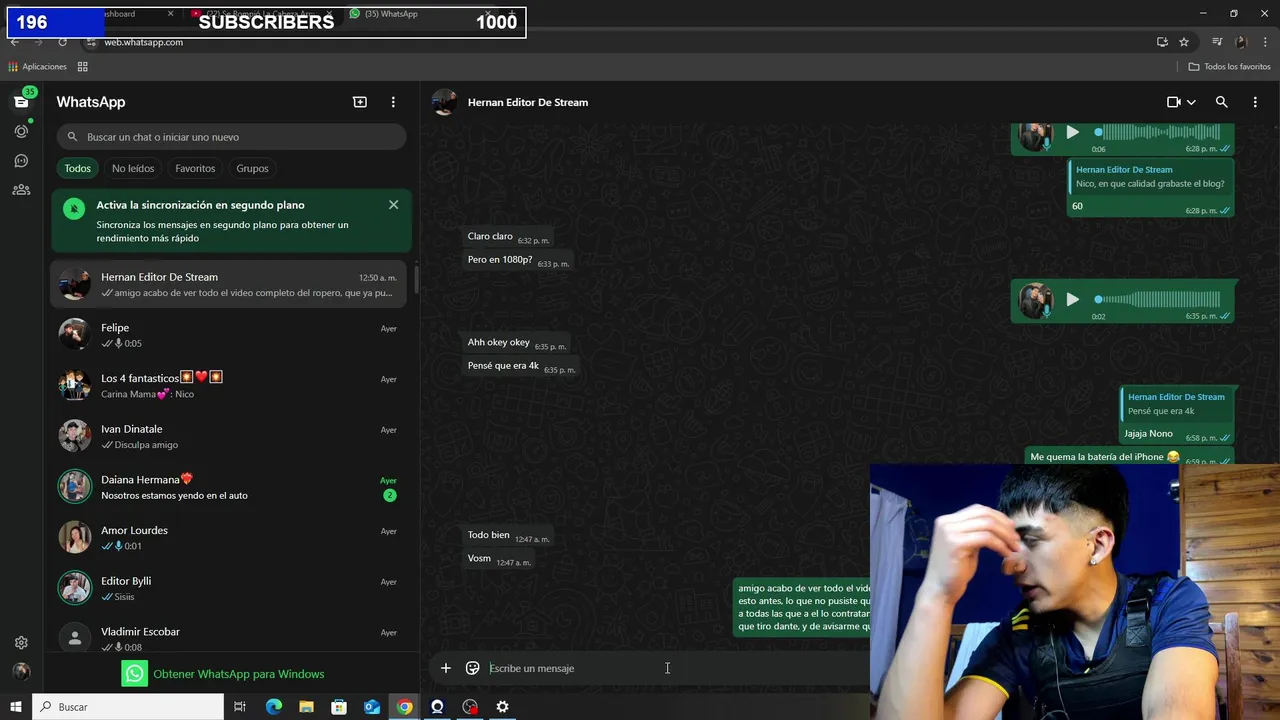Open the tab groups grid icon
The image size is (1280, 720).
pyautogui.click(x=83, y=67)
